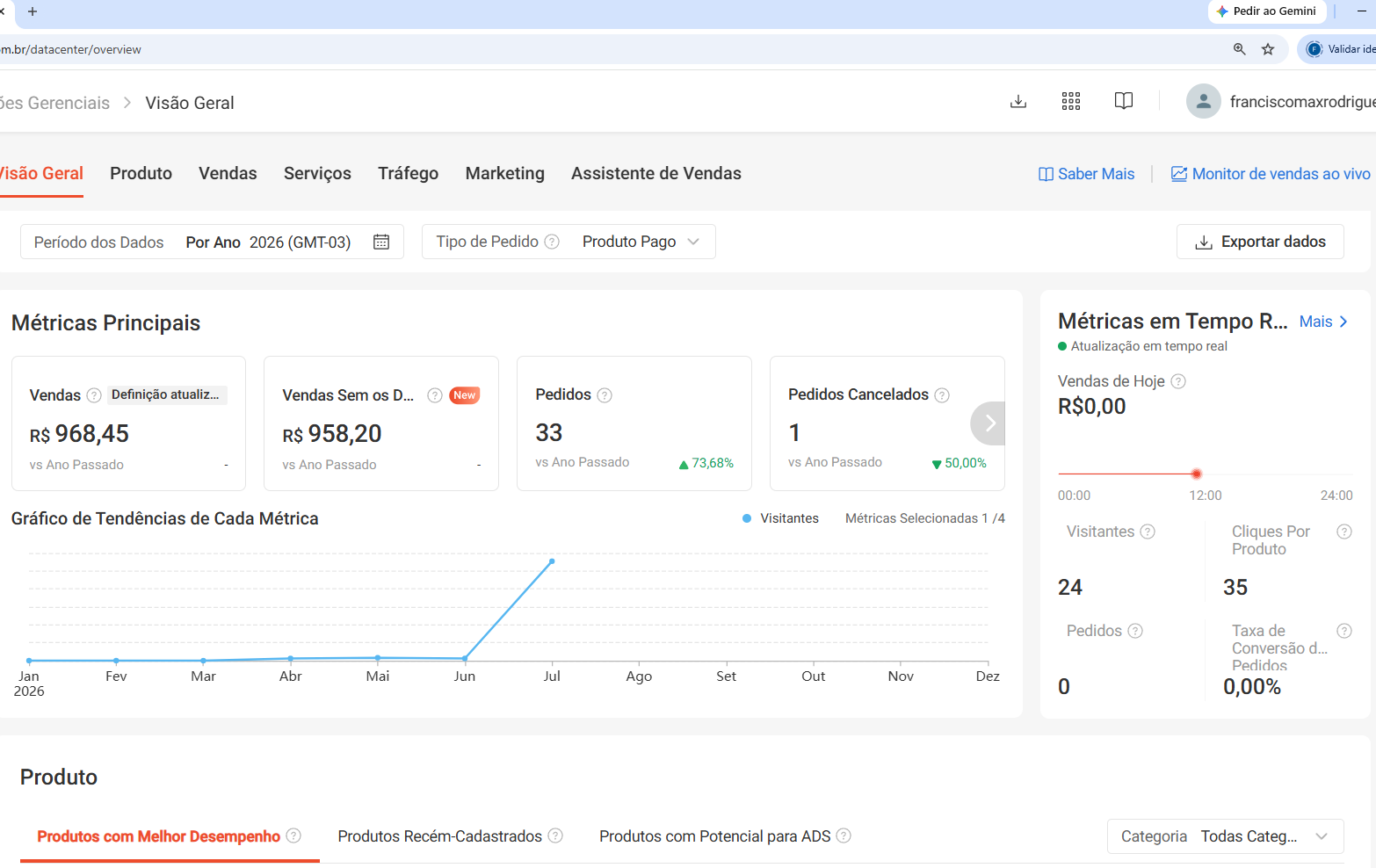Click the browser zoom magnifier icon

coord(1240,49)
